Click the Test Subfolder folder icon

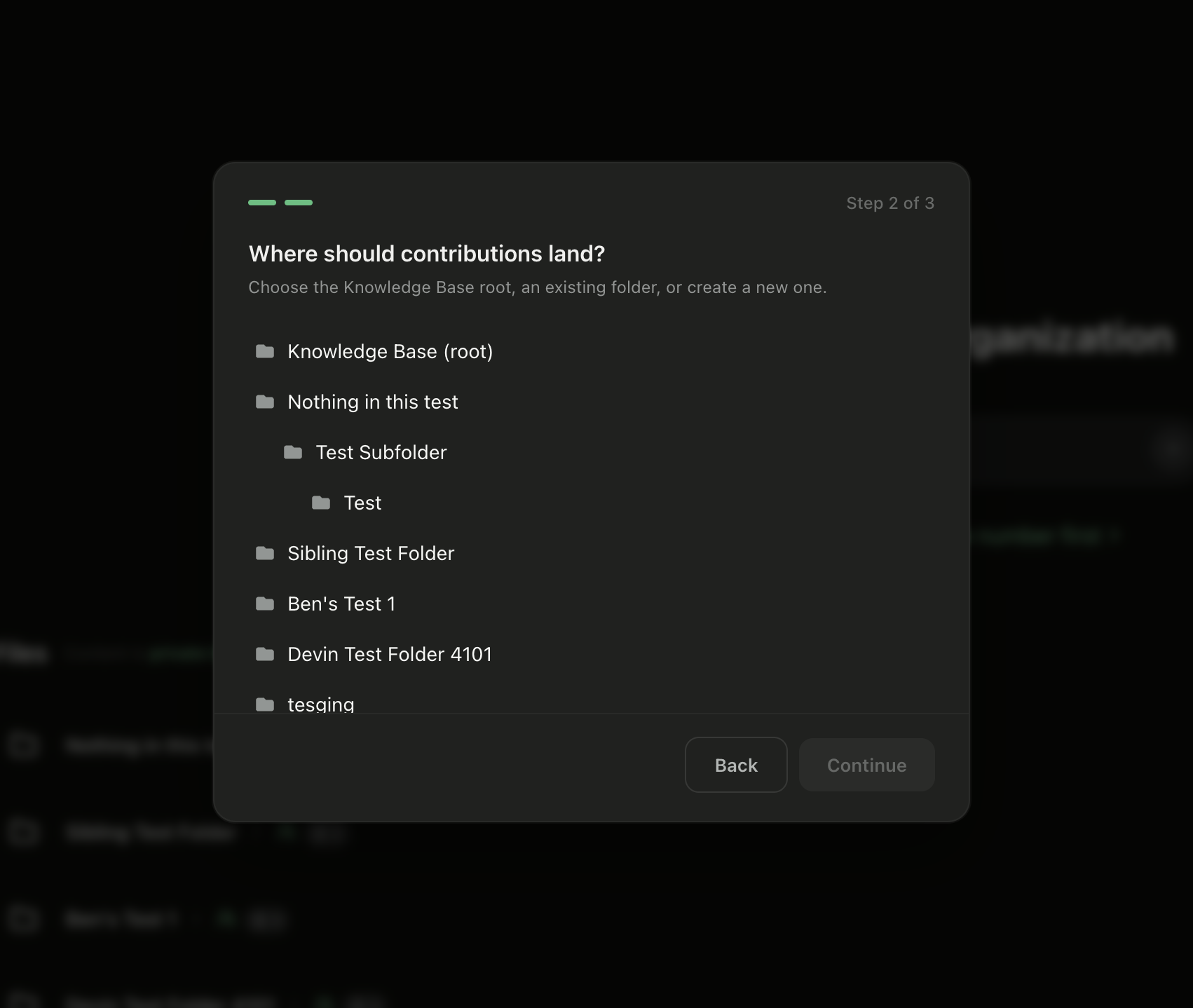click(x=293, y=452)
